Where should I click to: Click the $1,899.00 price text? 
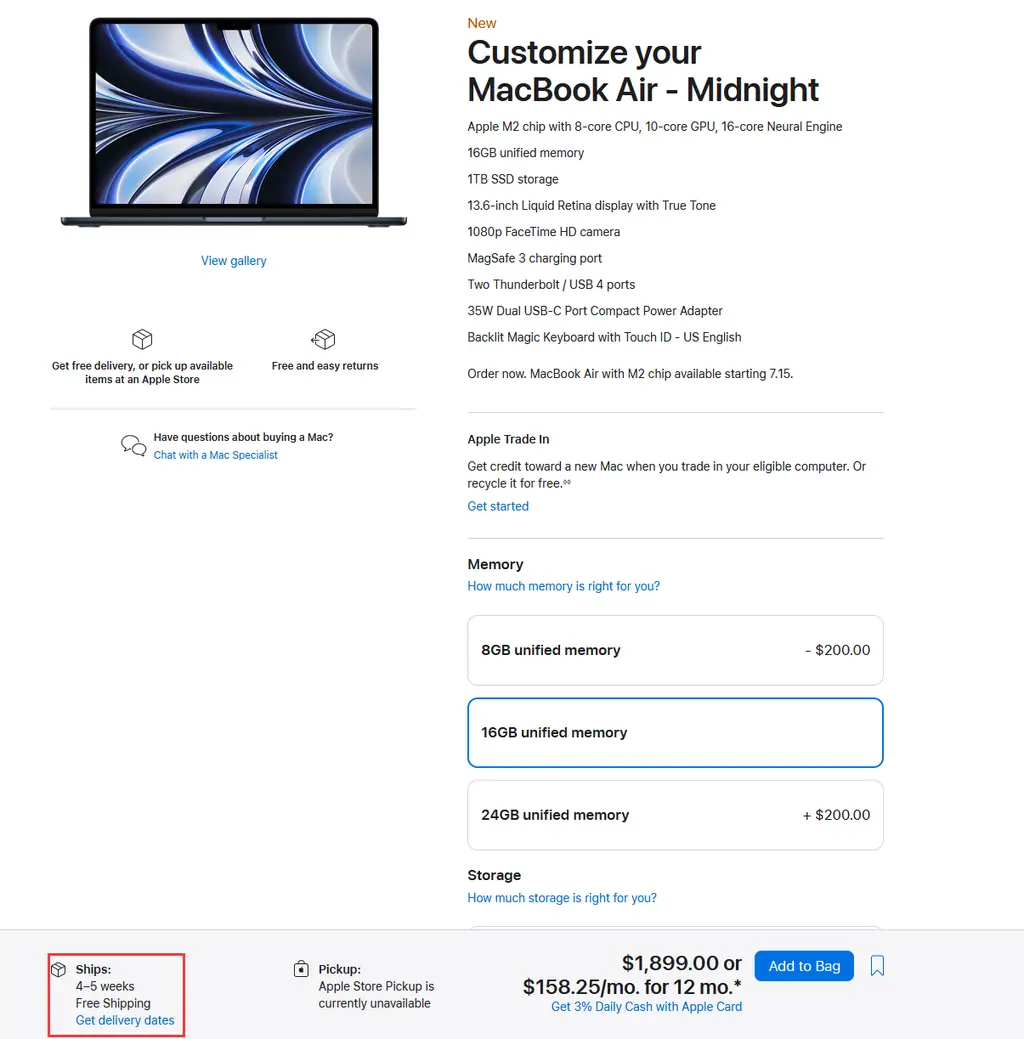pyautogui.click(x=670, y=963)
